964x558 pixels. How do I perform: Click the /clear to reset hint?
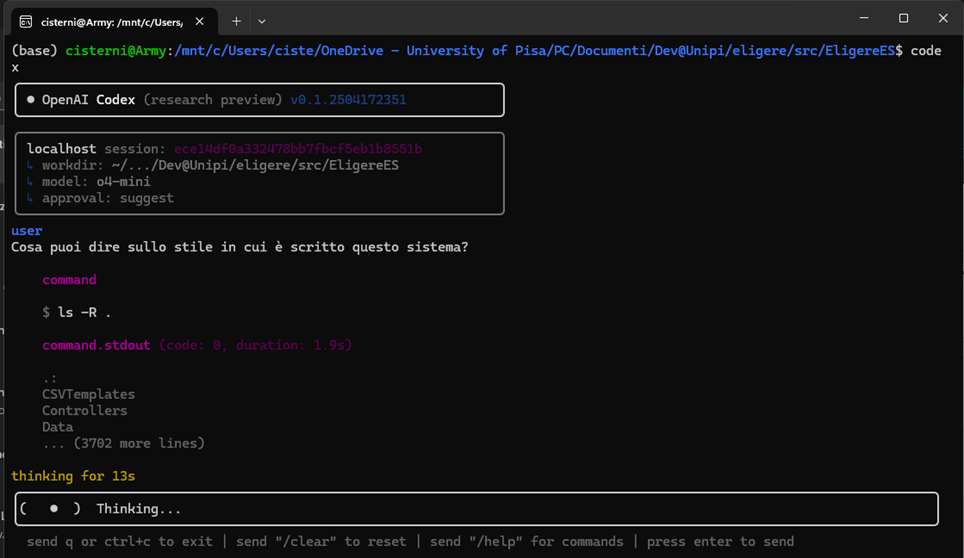[x=321, y=541]
